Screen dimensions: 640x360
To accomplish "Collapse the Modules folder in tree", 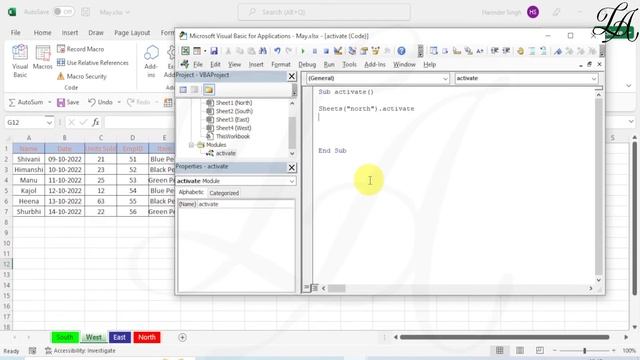I will point(191,145).
